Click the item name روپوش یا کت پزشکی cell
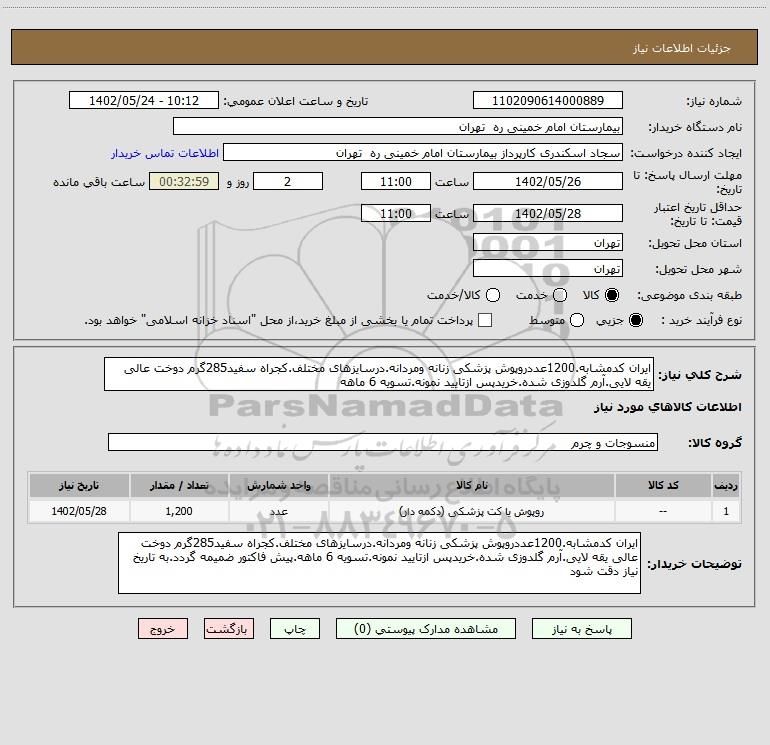Image resolution: width=770 pixels, height=745 pixels. 472,511
